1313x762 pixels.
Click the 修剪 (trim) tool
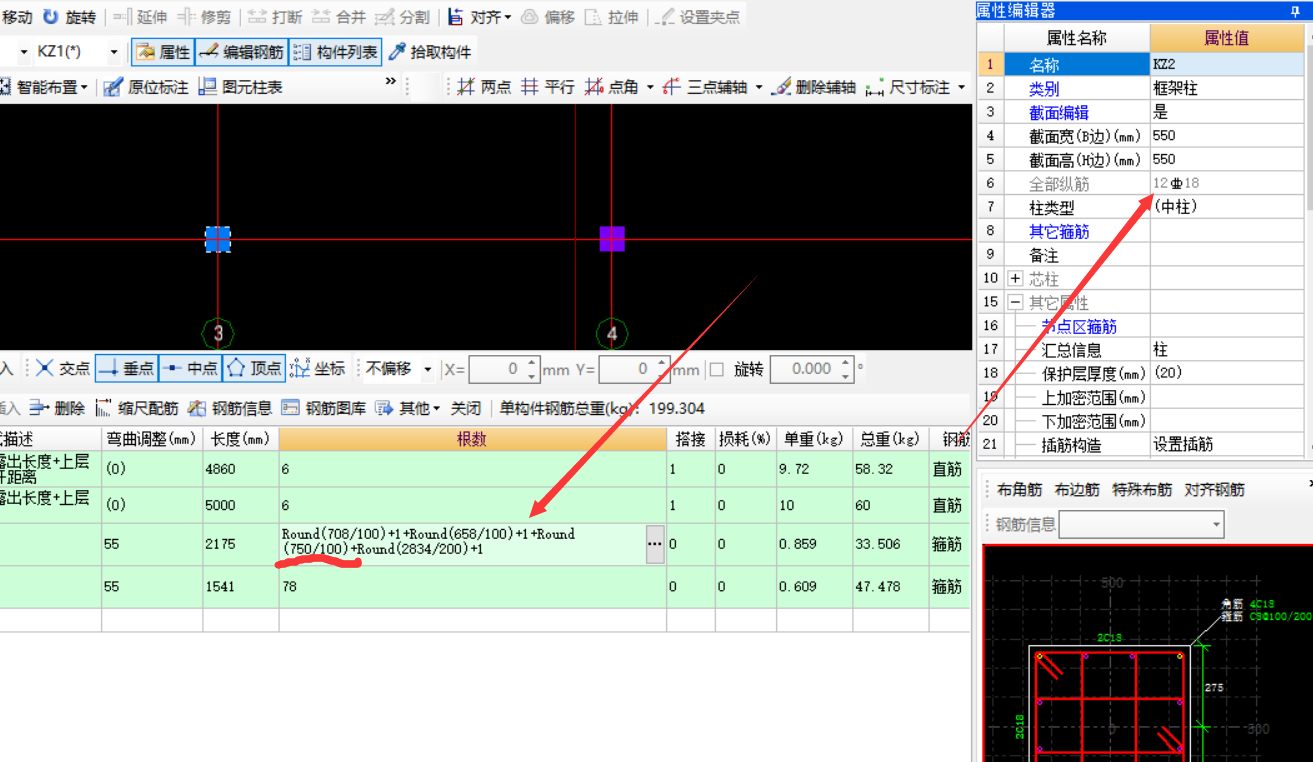pyautogui.click(x=204, y=17)
